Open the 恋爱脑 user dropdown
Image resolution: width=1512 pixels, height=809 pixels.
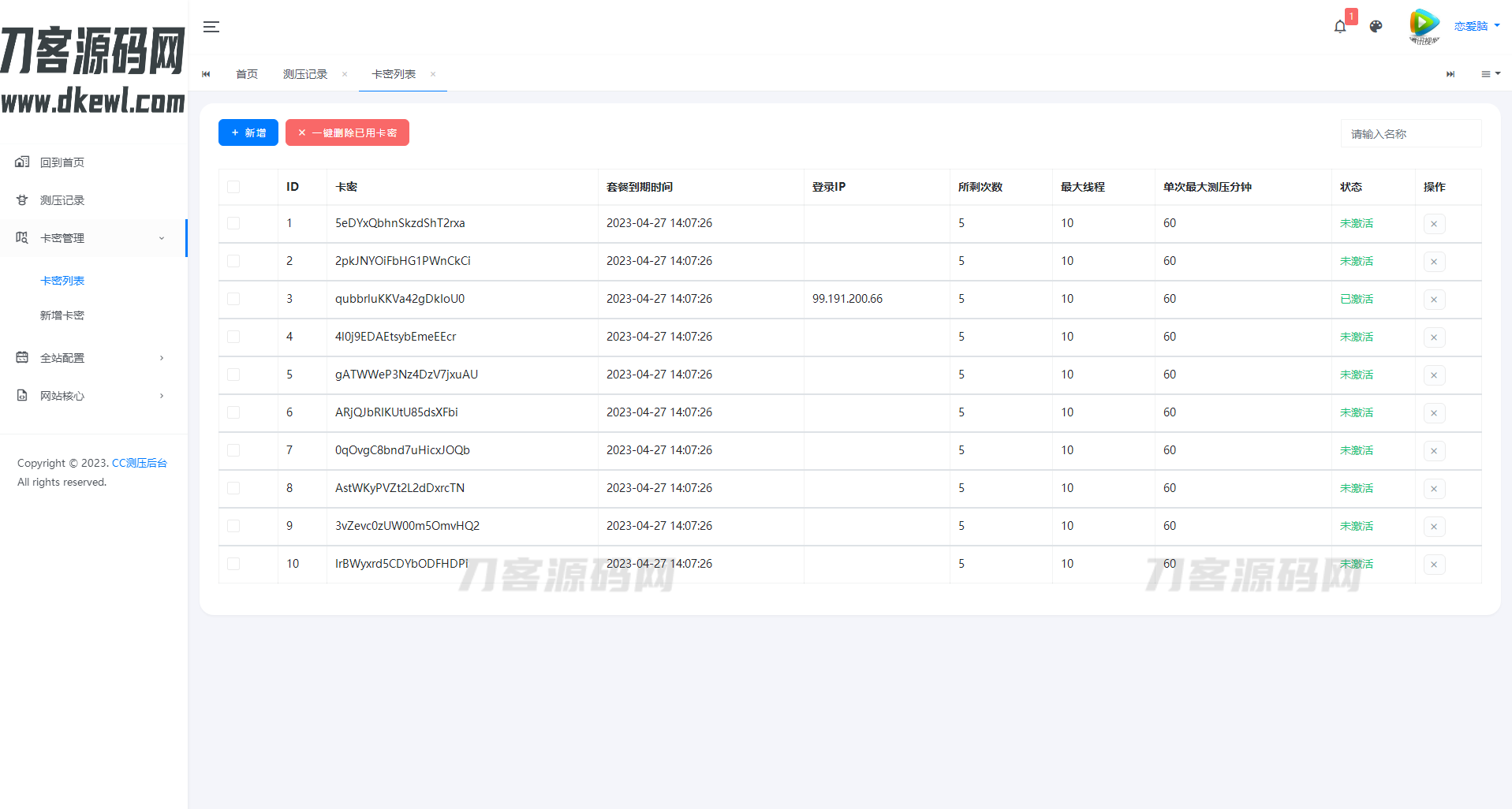(x=1476, y=26)
